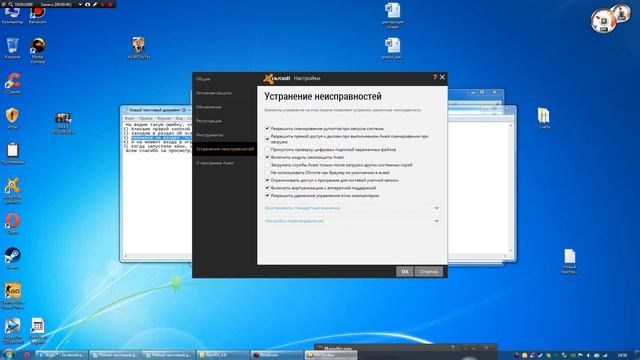This screenshot has width=640, height=360.
Task: Stop recording with the red recorder button
Action: tap(110, 4)
